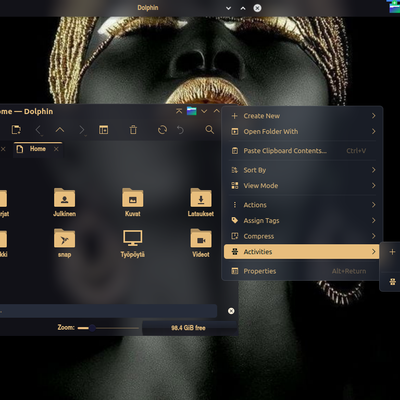Click the trash delete icon in toolbar
Screen dimensions: 400x400
tap(133, 130)
